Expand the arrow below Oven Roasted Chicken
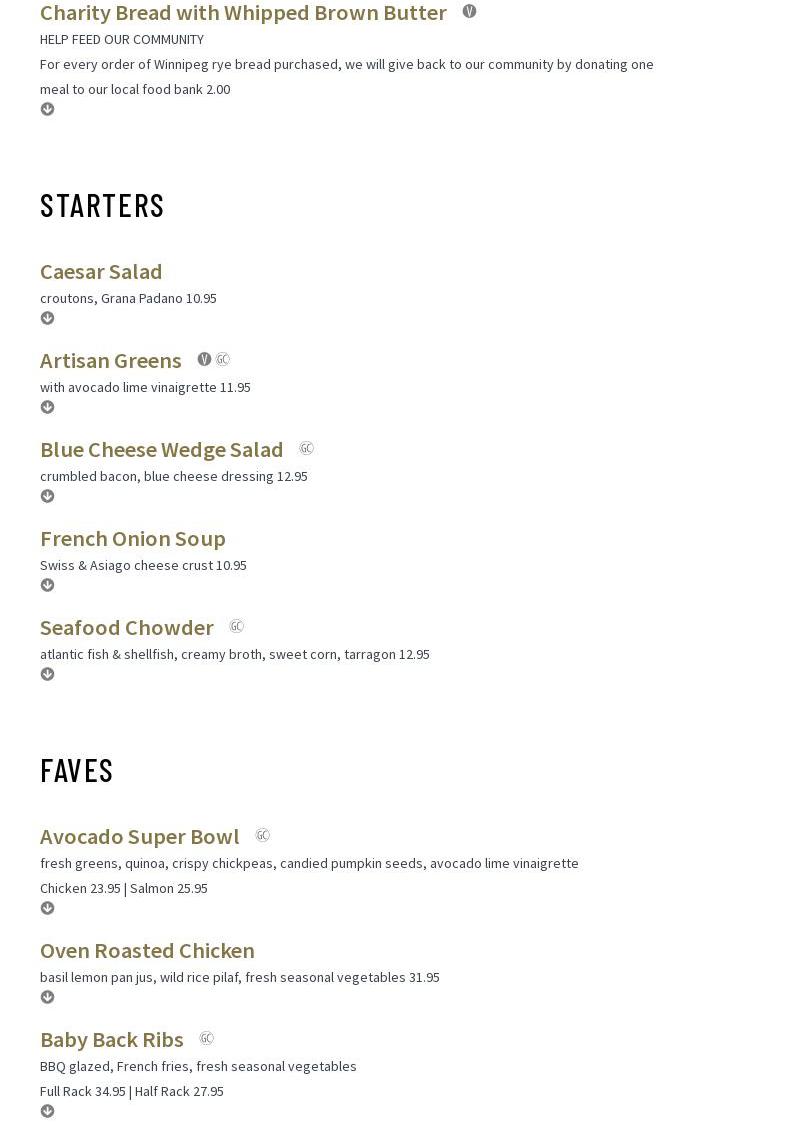785x1143 pixels. pos(47,997)
